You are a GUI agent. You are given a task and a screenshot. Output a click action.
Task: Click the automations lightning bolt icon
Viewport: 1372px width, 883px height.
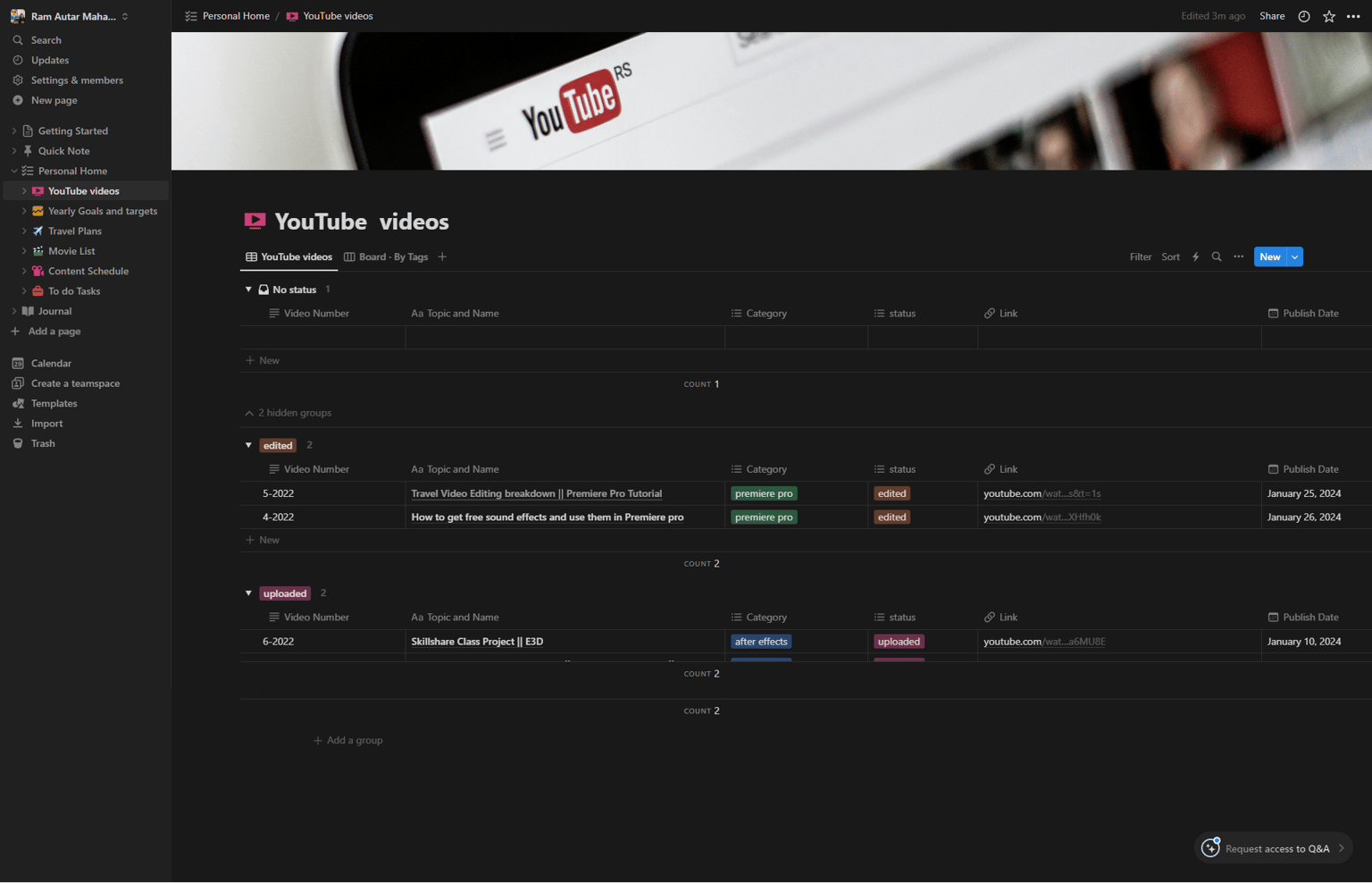click(1195, 257)
